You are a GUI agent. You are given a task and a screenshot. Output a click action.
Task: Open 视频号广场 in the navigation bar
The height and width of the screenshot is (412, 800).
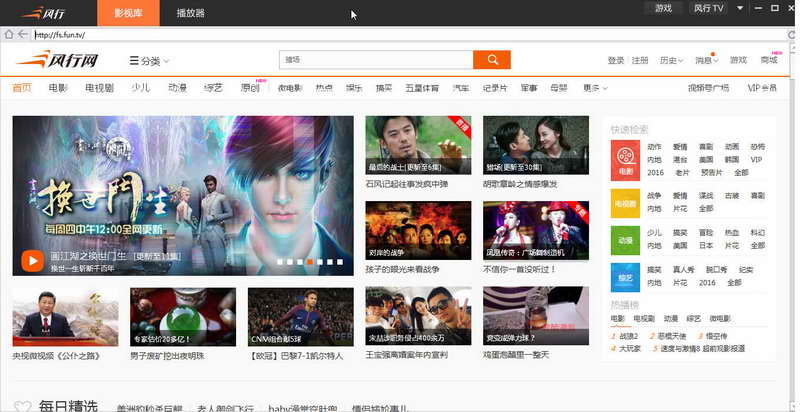(709, 88)
